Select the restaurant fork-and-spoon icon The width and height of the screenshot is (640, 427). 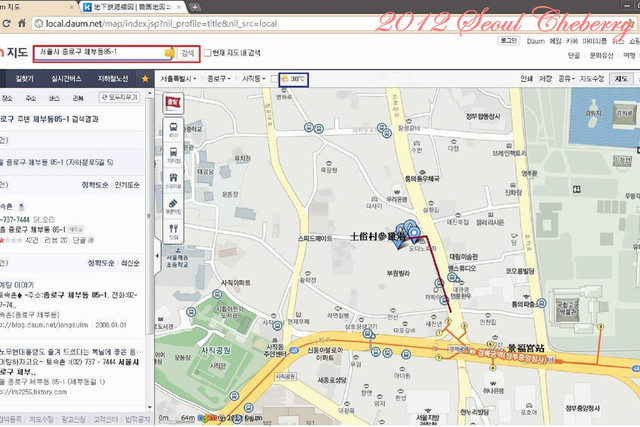point(173,231)
